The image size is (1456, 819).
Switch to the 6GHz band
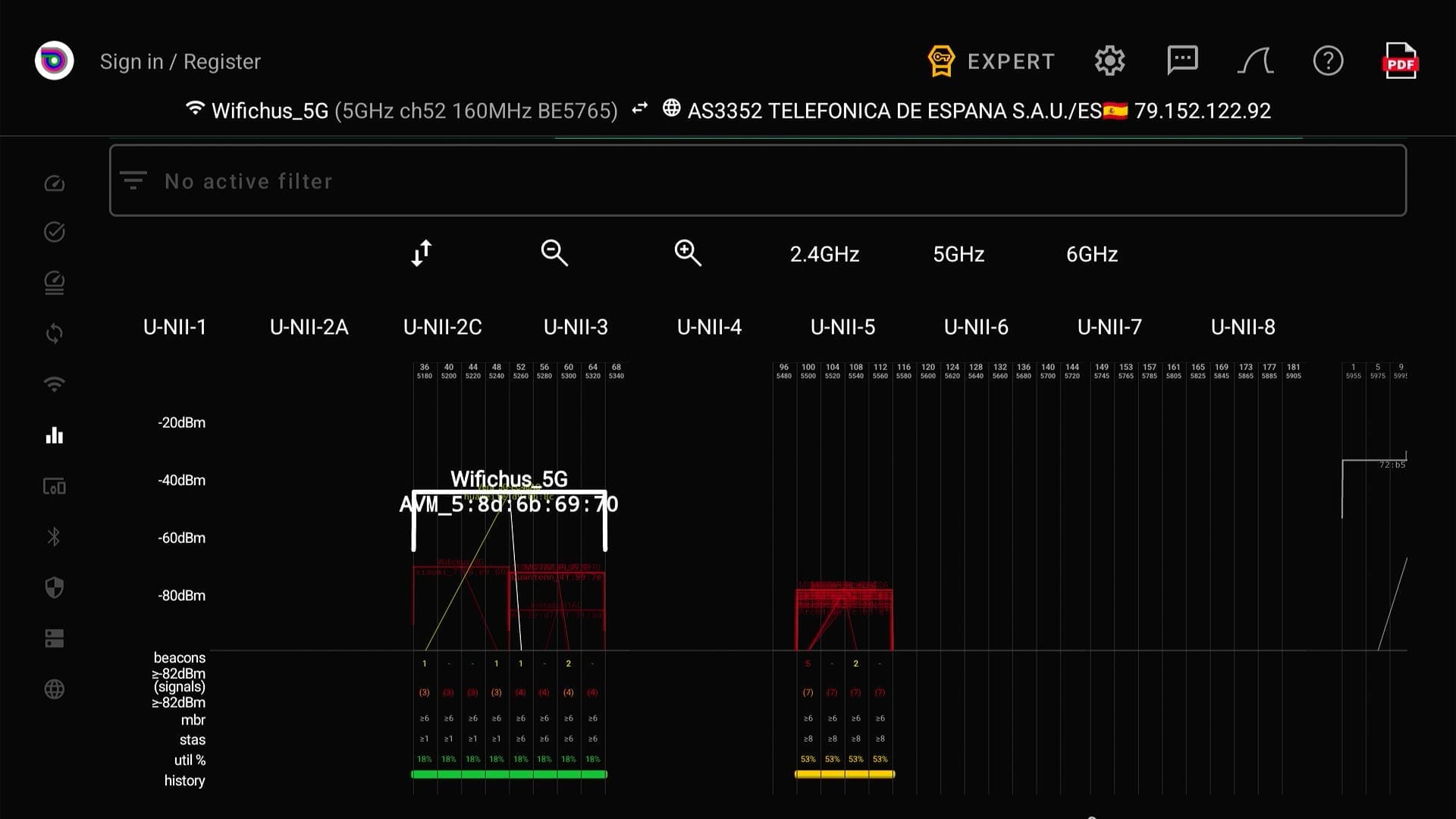pyautogui.click(x=1092, y=254)
